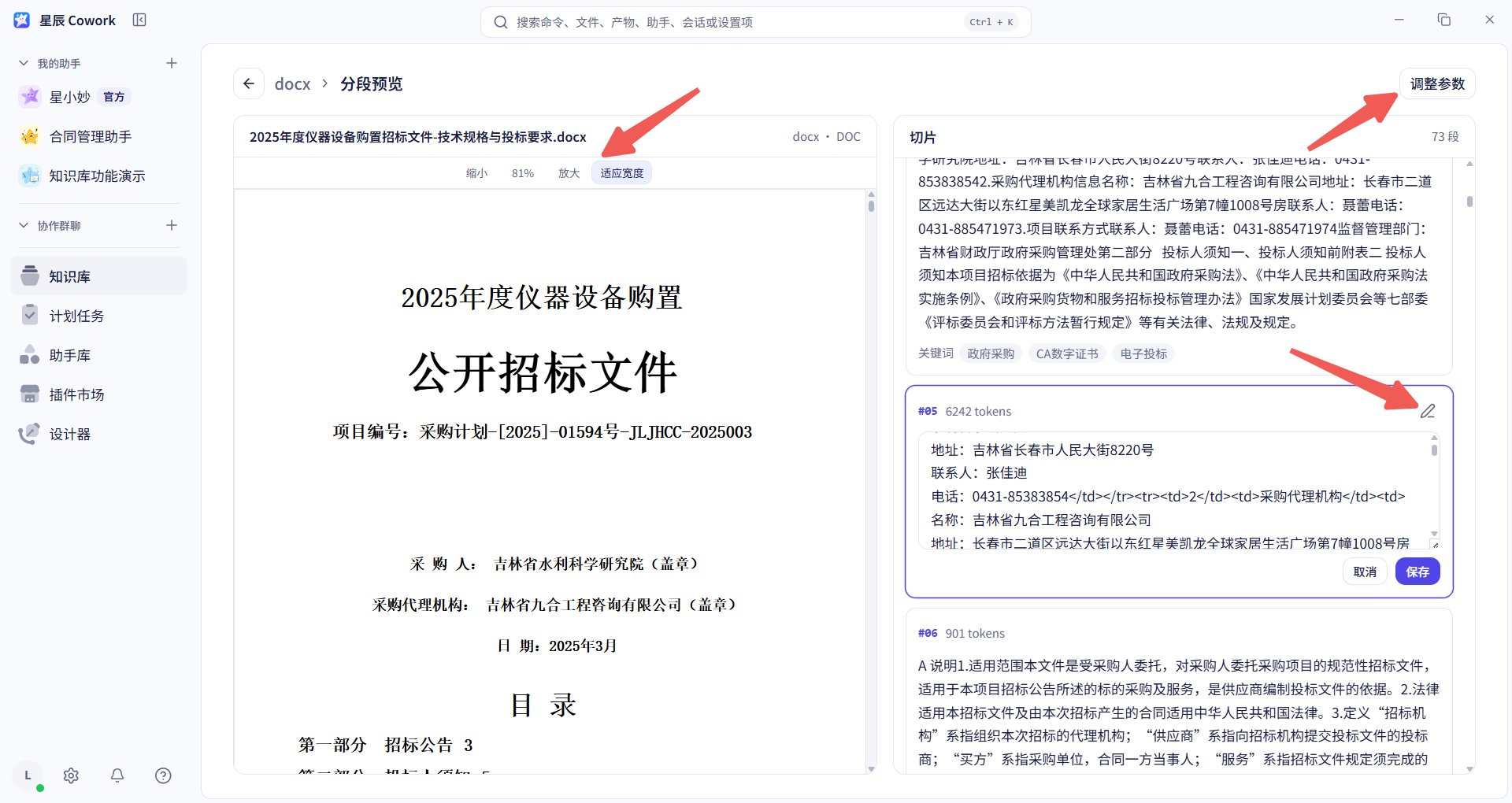Open the 设计器 page
The width and height of the screenshot is (1512, 803).
(98, 434)
